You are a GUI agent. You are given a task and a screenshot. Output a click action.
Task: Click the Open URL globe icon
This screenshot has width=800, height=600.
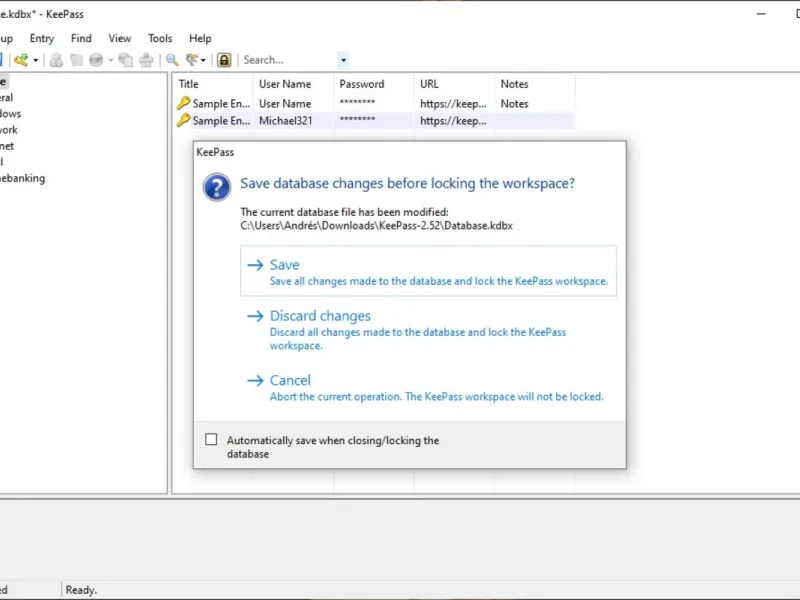point(96,60)
